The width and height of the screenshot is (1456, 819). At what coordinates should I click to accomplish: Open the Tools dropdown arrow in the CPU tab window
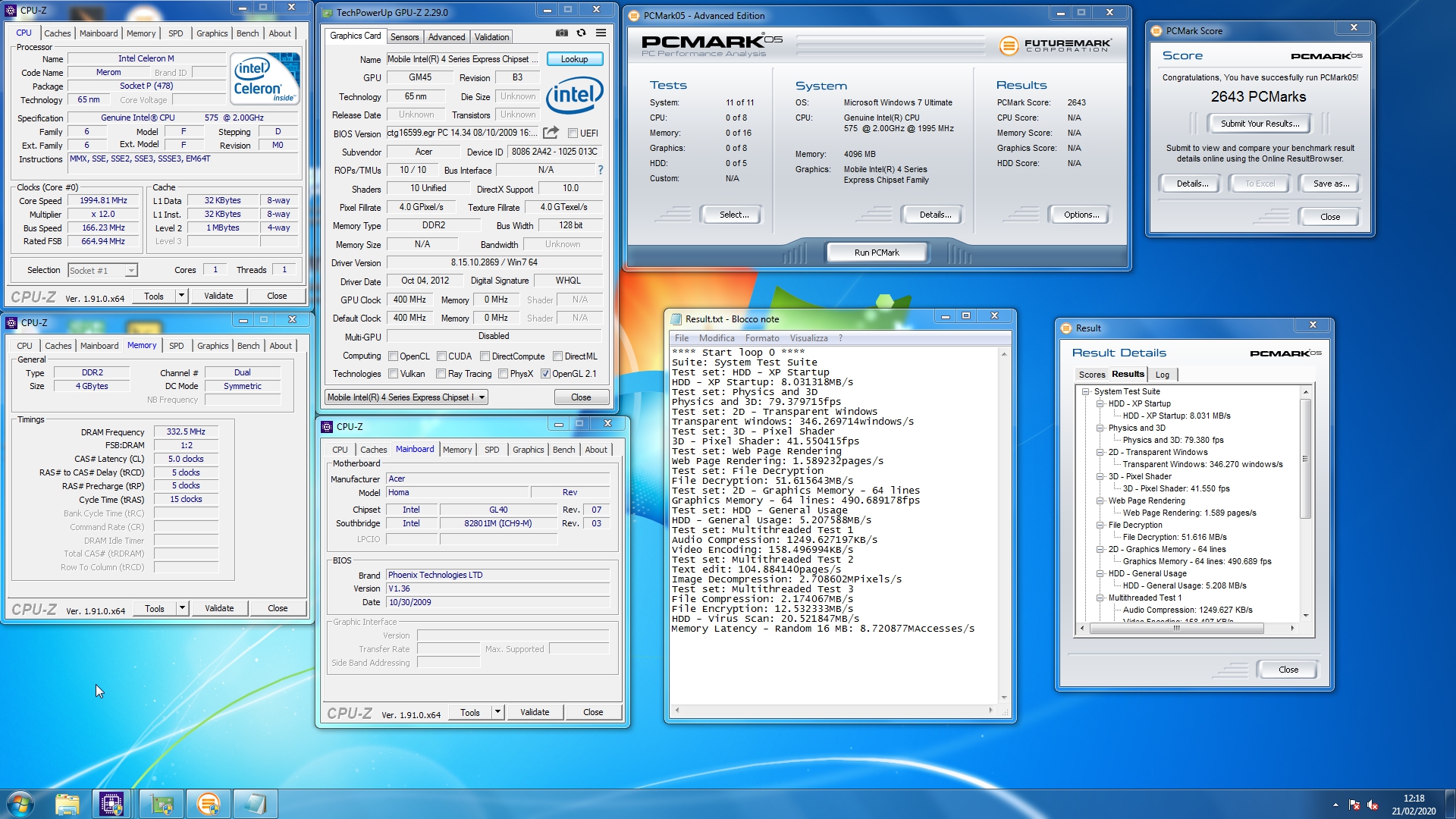coord(181,296)
